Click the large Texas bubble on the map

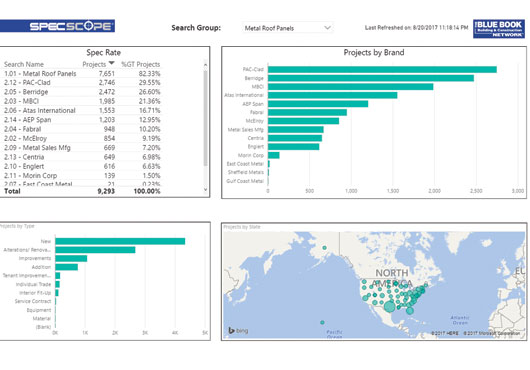click(x=390, y=307)
